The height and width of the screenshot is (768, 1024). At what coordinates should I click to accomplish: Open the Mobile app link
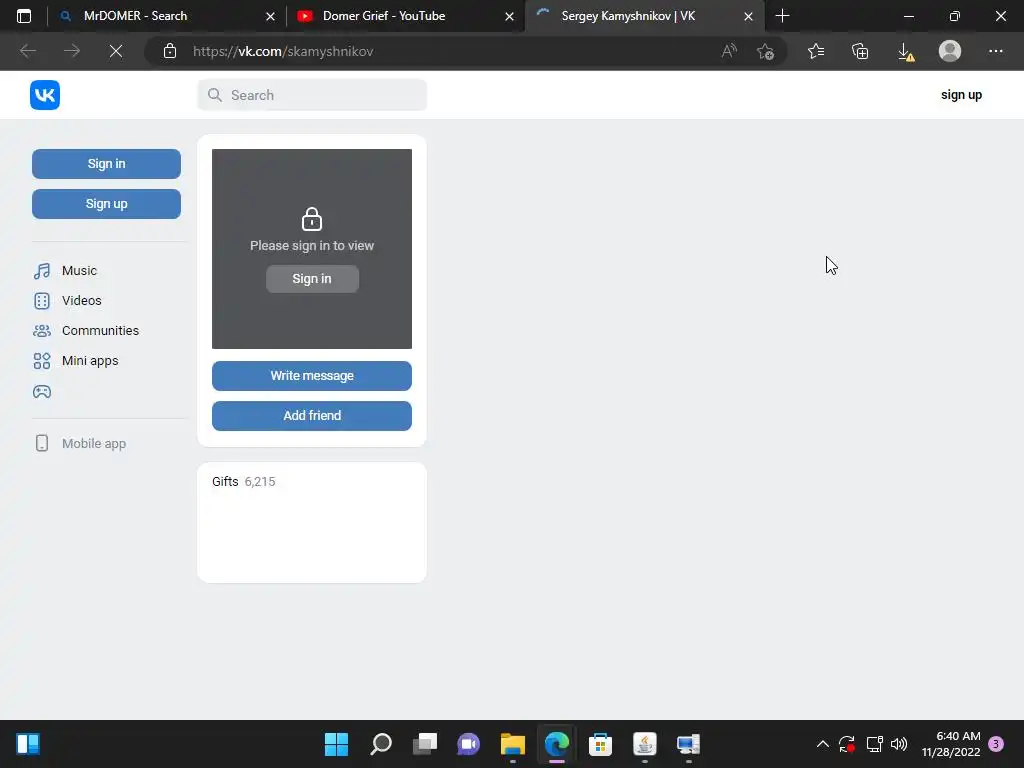pyautogui.click(x=80, y=443)
